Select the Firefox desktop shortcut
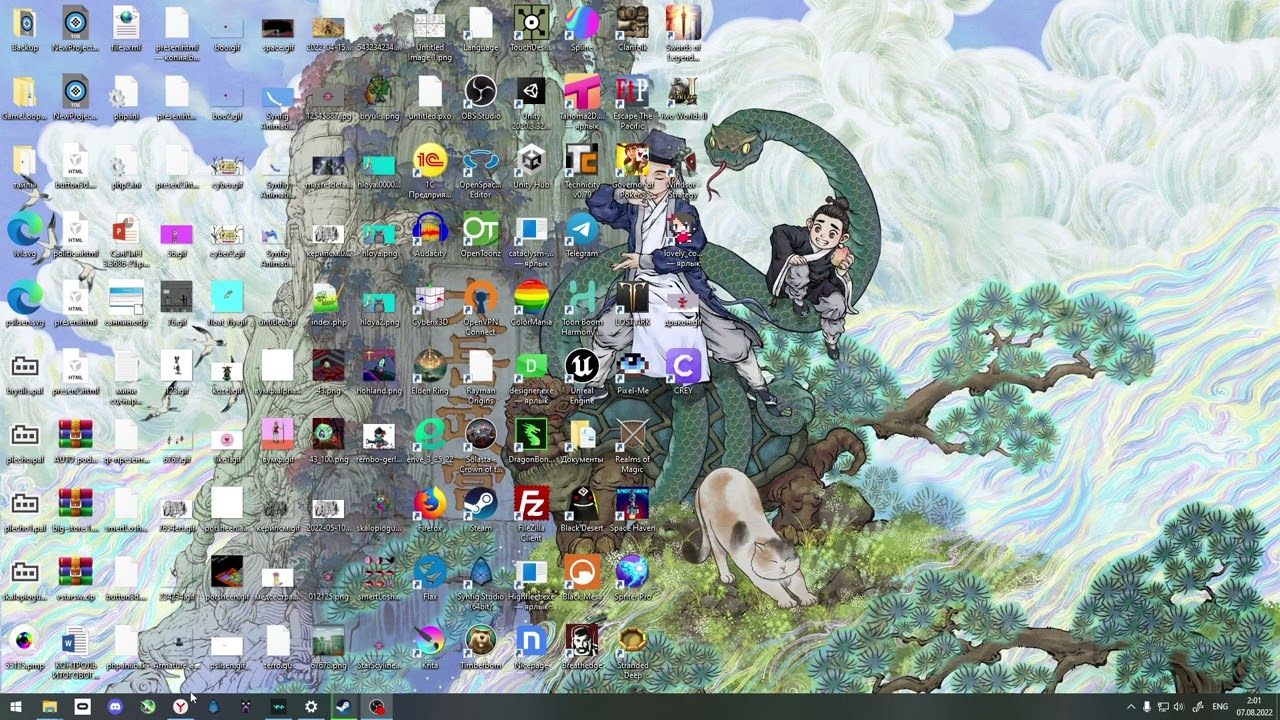 click(x=430, y=509)
